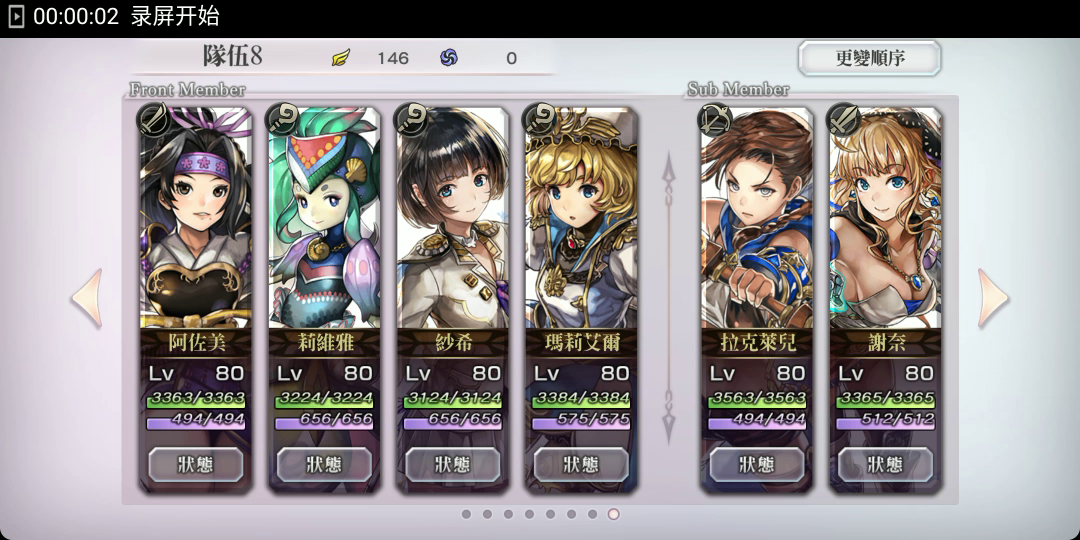Click the golden wing currency icon
Screen dimensions: 1080x540
[x=341, y=58]
